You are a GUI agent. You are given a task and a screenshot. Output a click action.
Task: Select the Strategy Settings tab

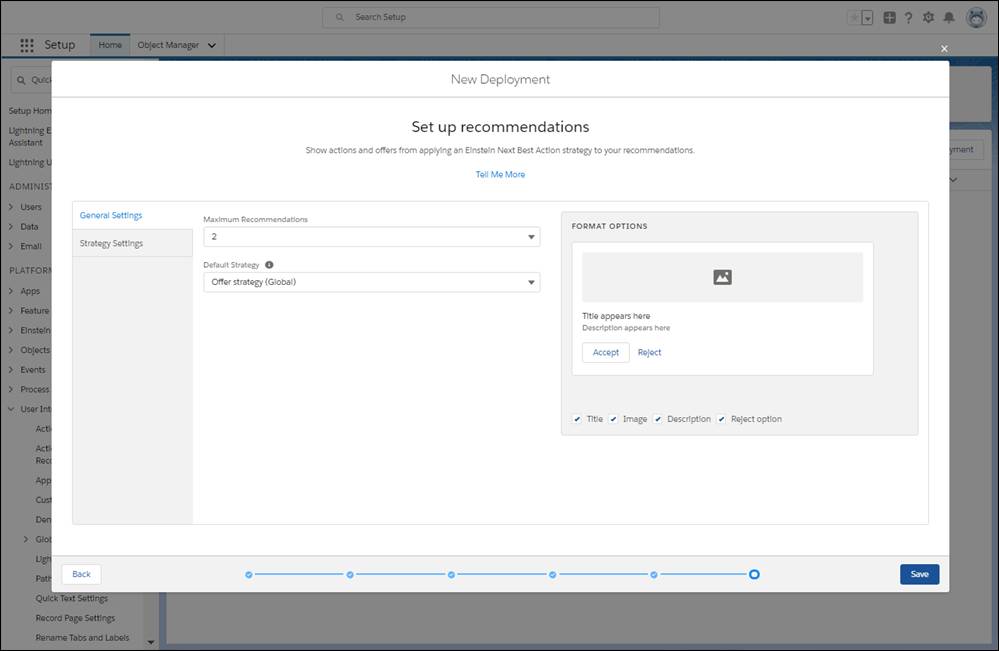point(133,243)
